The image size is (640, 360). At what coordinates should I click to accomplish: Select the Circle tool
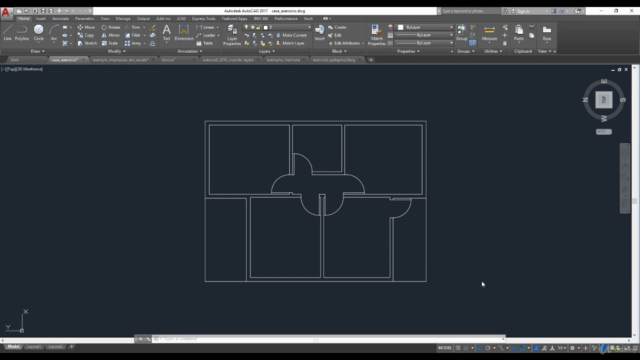click(38, 32)
